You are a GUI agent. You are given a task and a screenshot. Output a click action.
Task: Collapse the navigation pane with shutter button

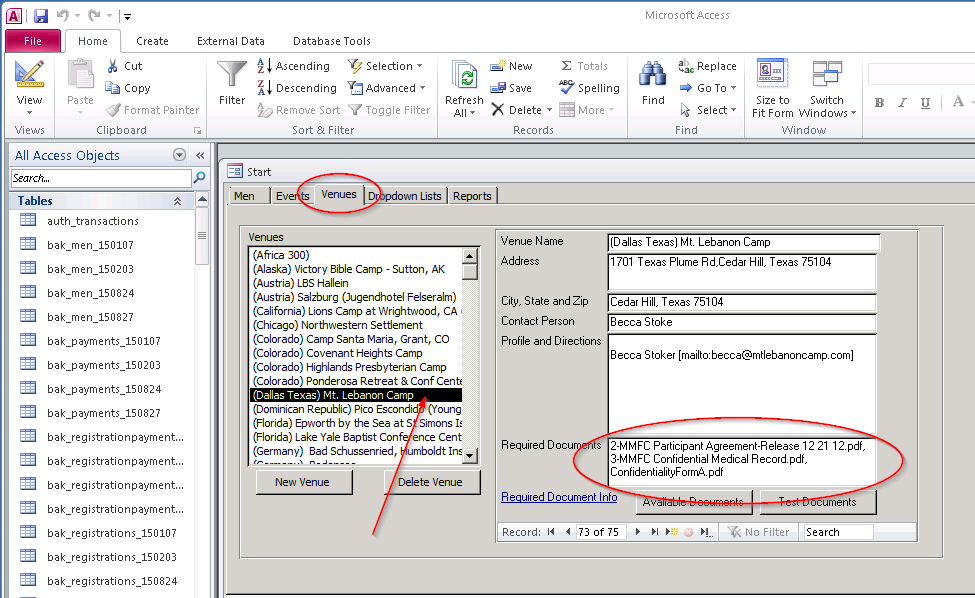coord(200,155)
